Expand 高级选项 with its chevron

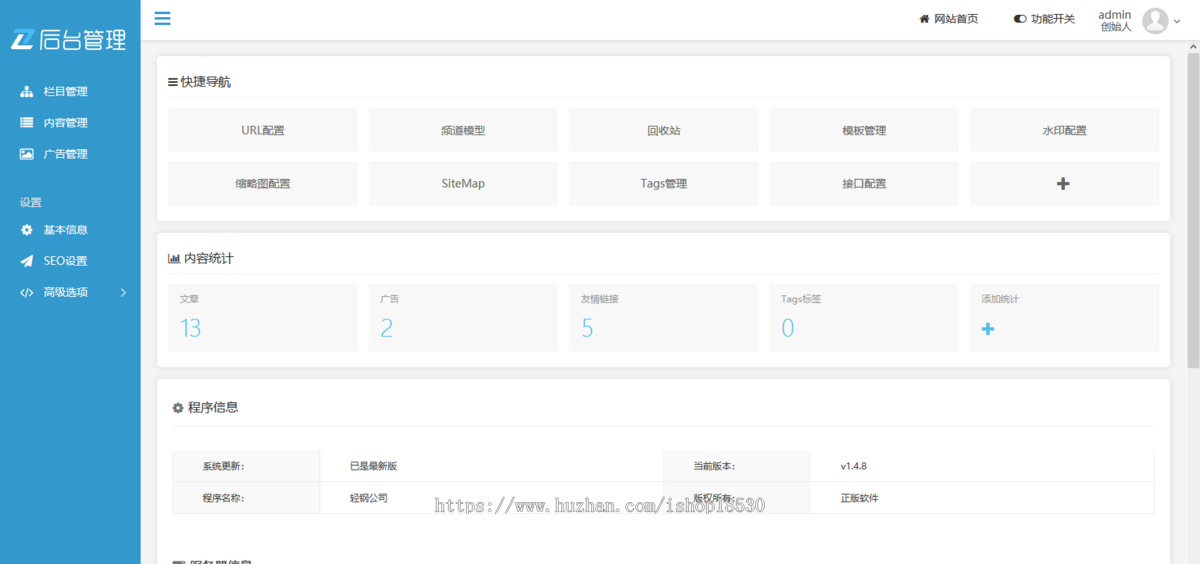[123, 292]
